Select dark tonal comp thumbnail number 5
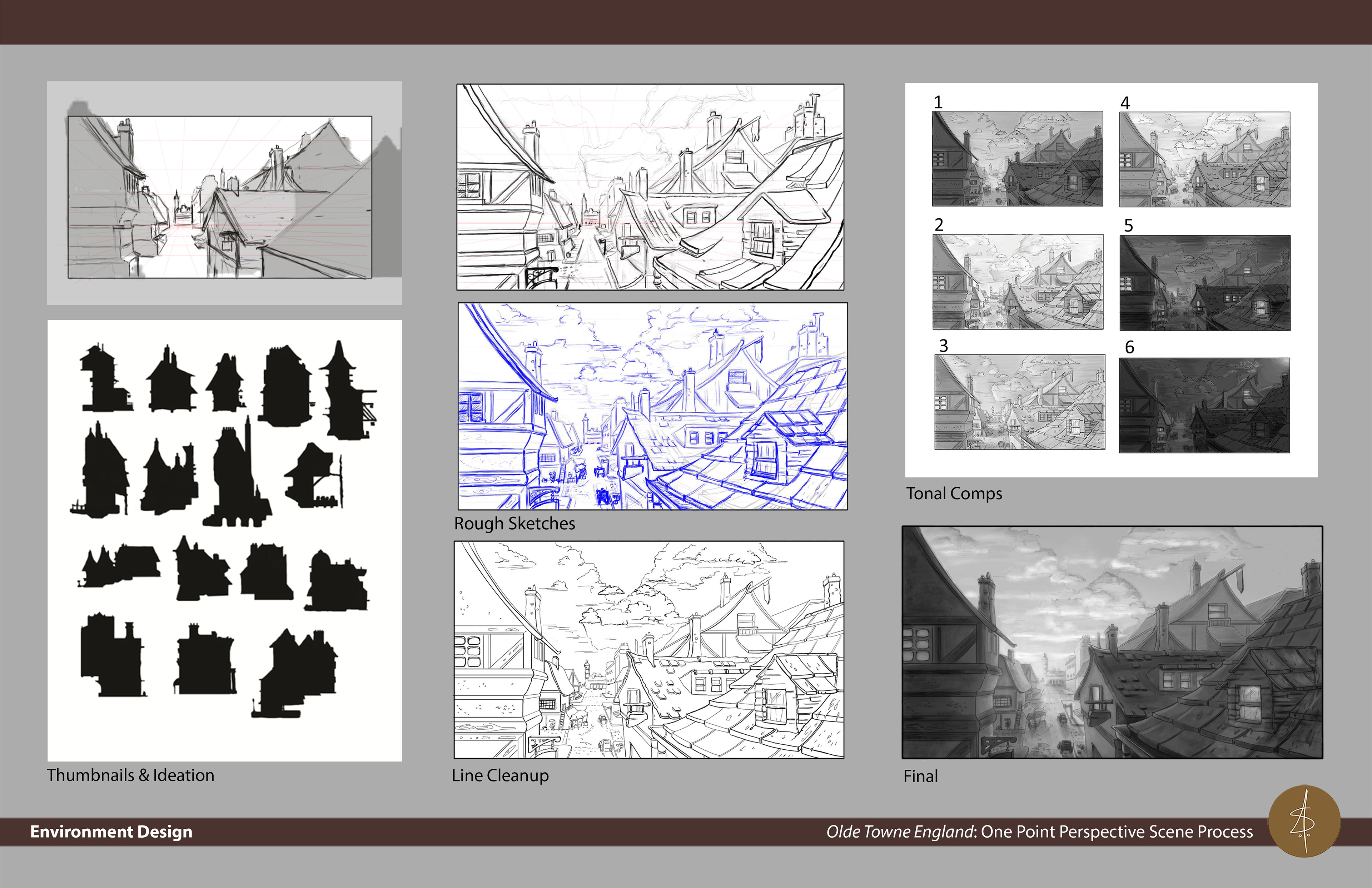The height and width of the screenshot is (888, 1372). coord(1206,283)
